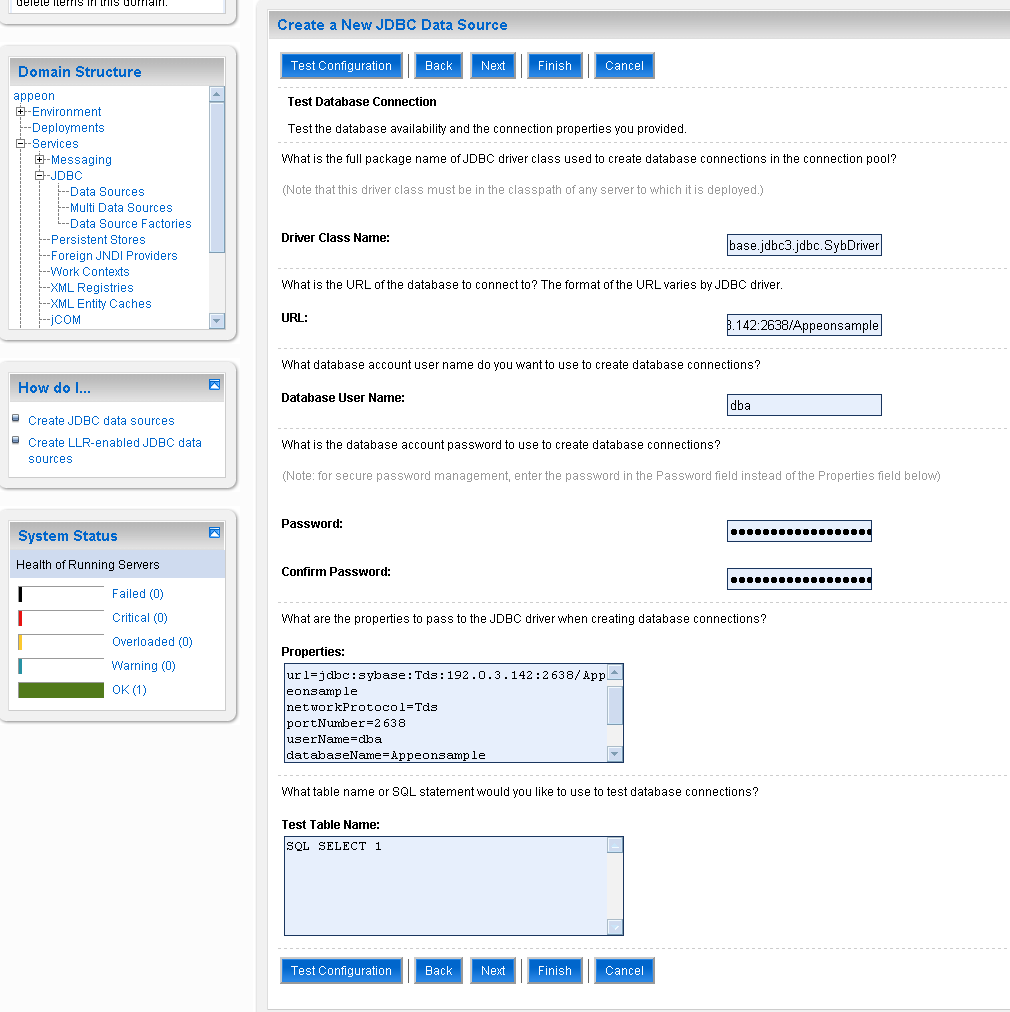Collapse the How do I panel icon
Screen dimensions: 1010x1012
click(x=214, y=385)
